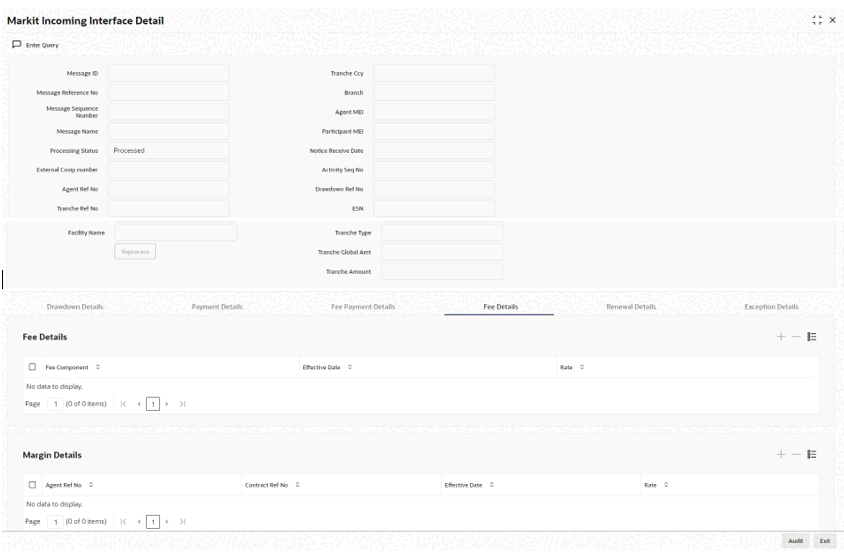
Task: Open the Drawdown Details tab
Action: pos(75,307)
